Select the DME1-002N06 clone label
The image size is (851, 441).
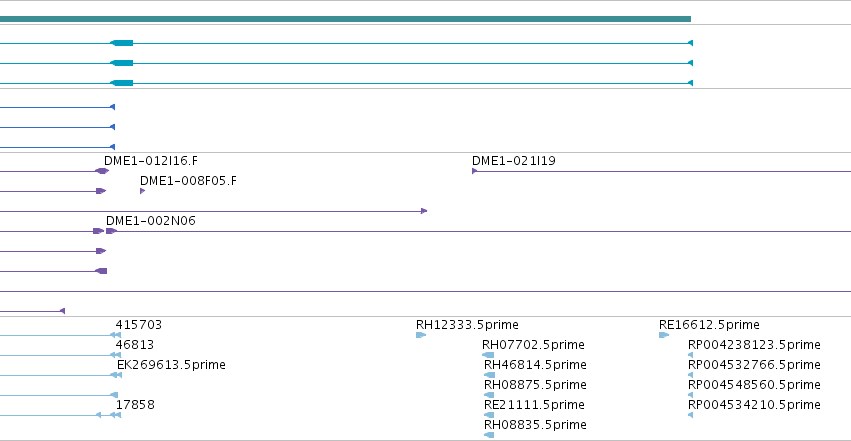[x=150, y=221]
